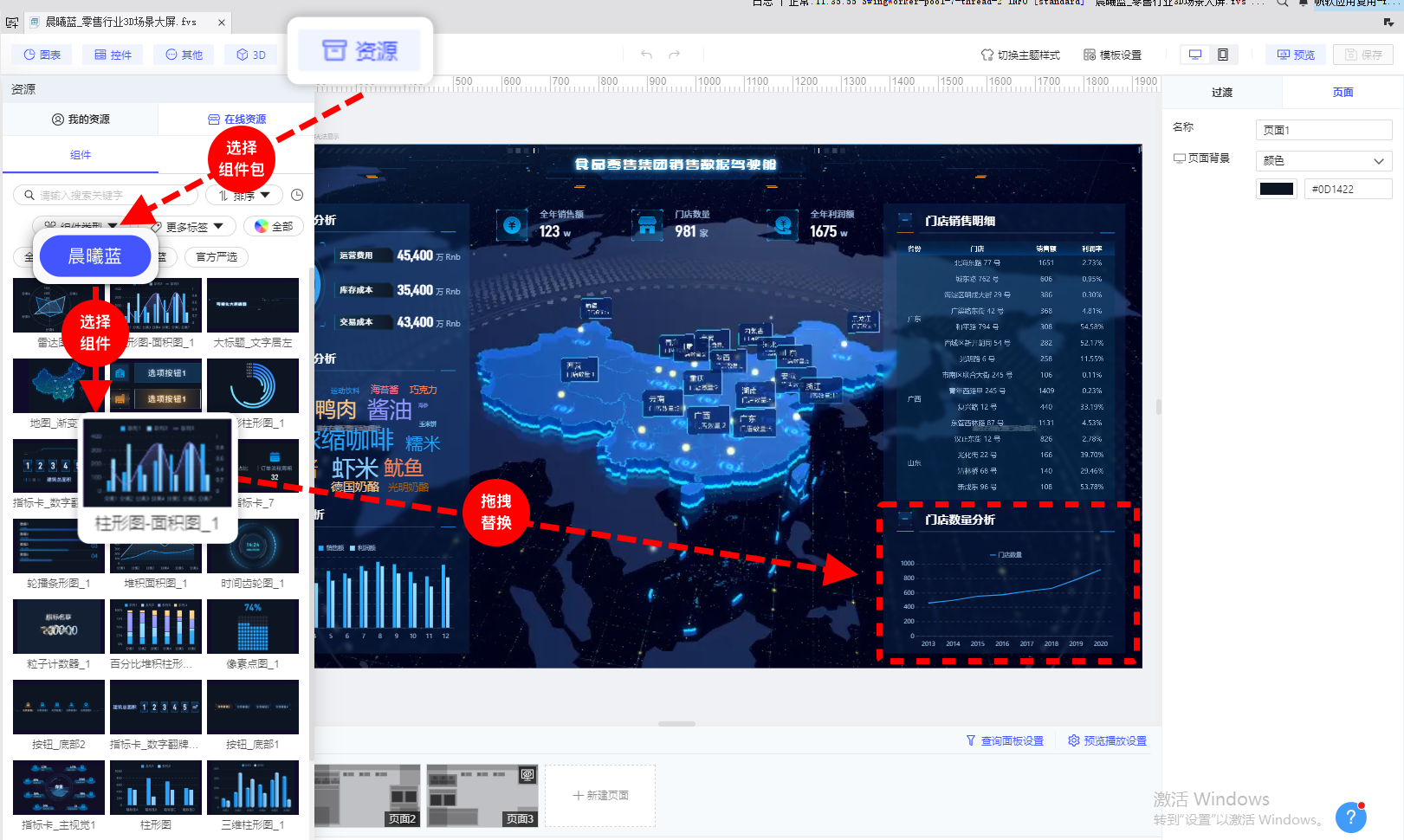Open 查询面板设置 query panel settings

click(1005, 740)
